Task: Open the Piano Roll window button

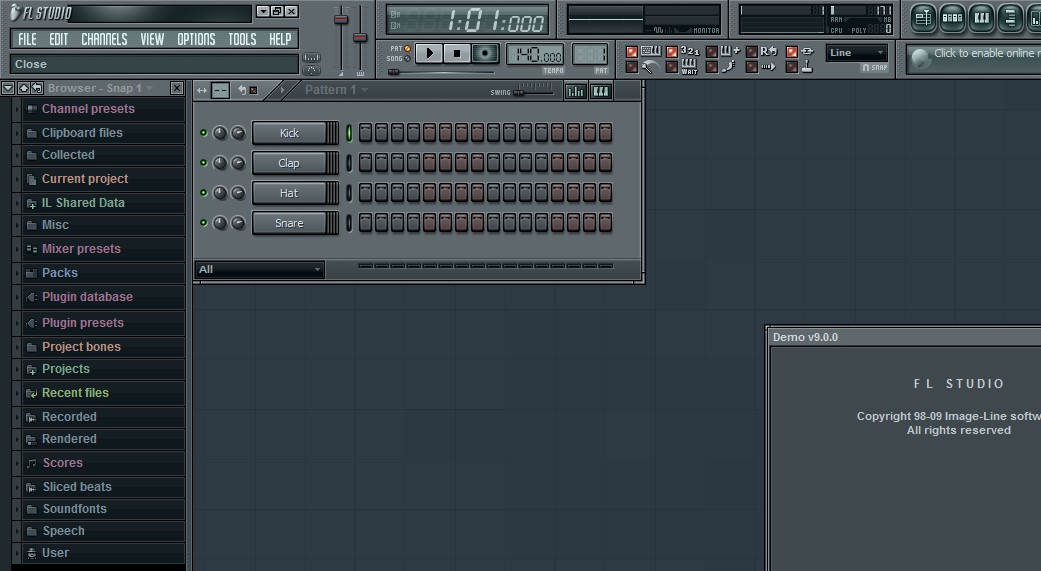Action: point(981,19)
